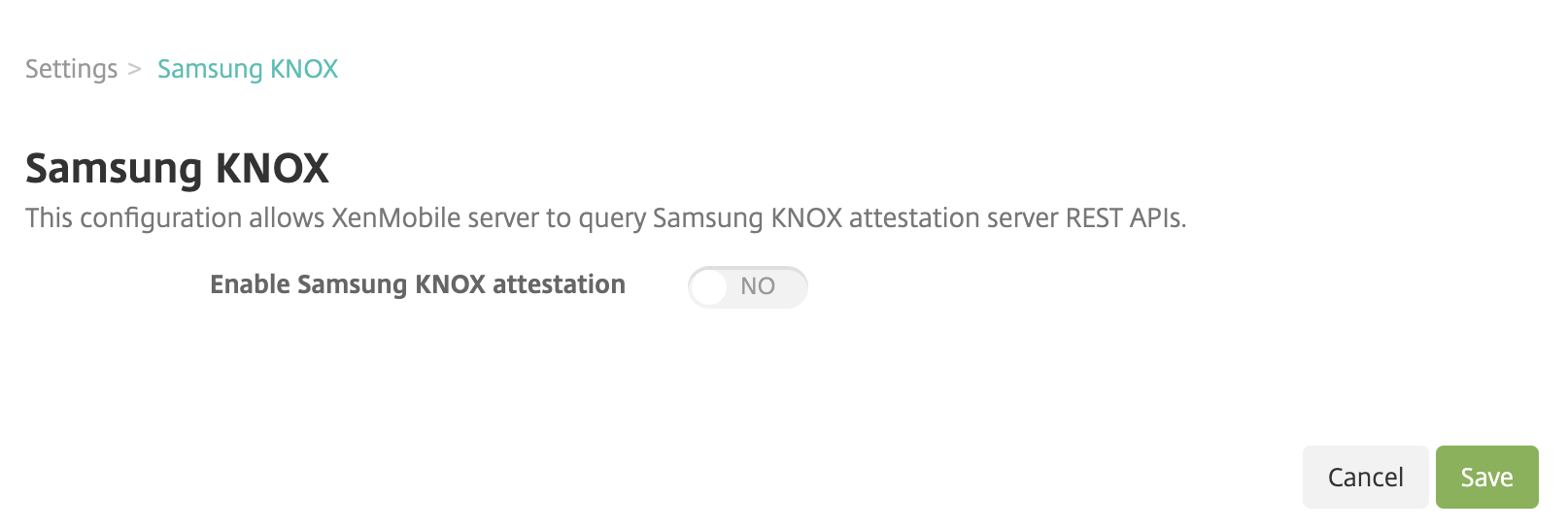1568x530 pixels.
Task: Enable the Samsung KNOX attestation toggle
Action: 747,286
